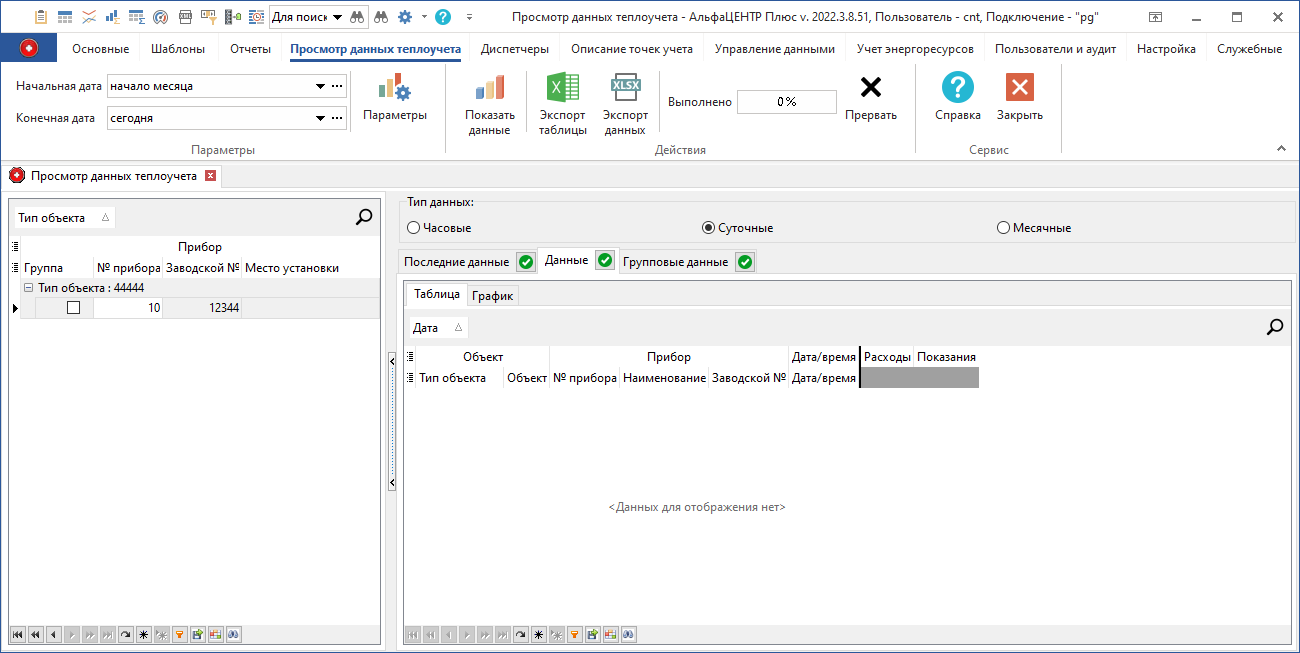Click the magnifier icon above device list
Screen dimensions: 1300x653
click(366, 216)
